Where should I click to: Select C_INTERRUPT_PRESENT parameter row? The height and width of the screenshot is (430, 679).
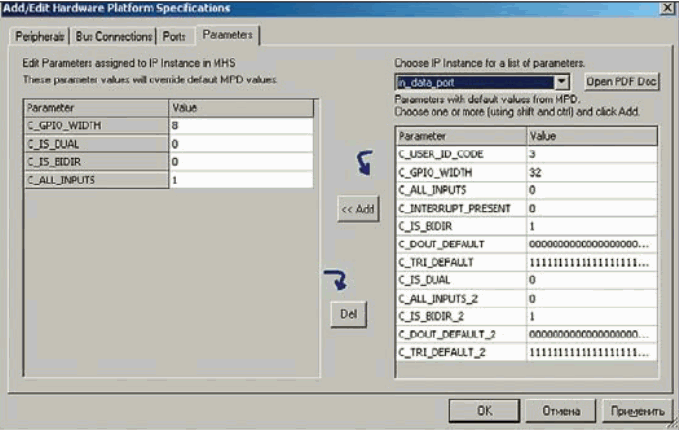pyautogui.click(x=460, y=208)
